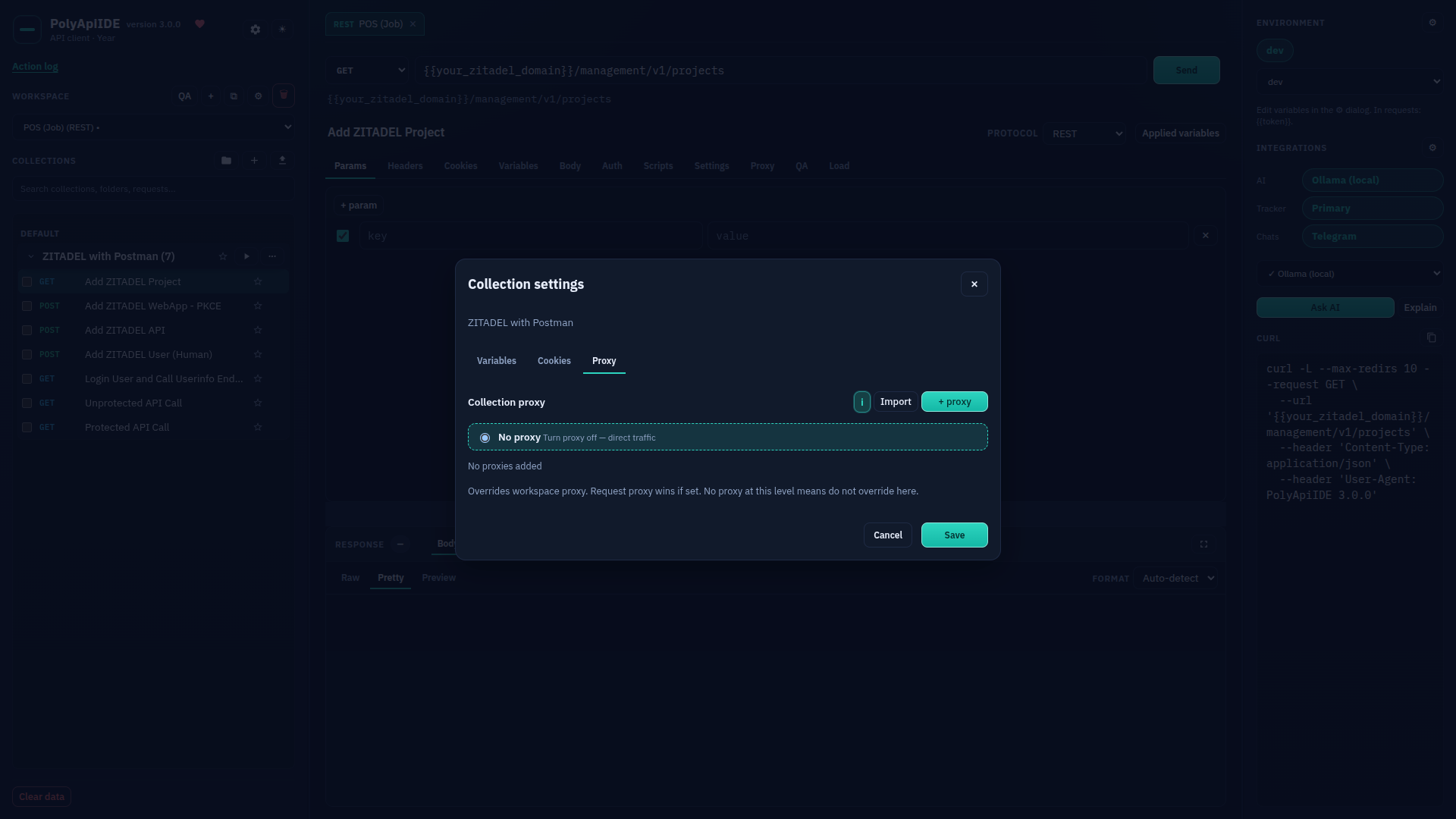Click Import button in Collection proxy
Screen dimensions: 1456x819
pos(896,402)
